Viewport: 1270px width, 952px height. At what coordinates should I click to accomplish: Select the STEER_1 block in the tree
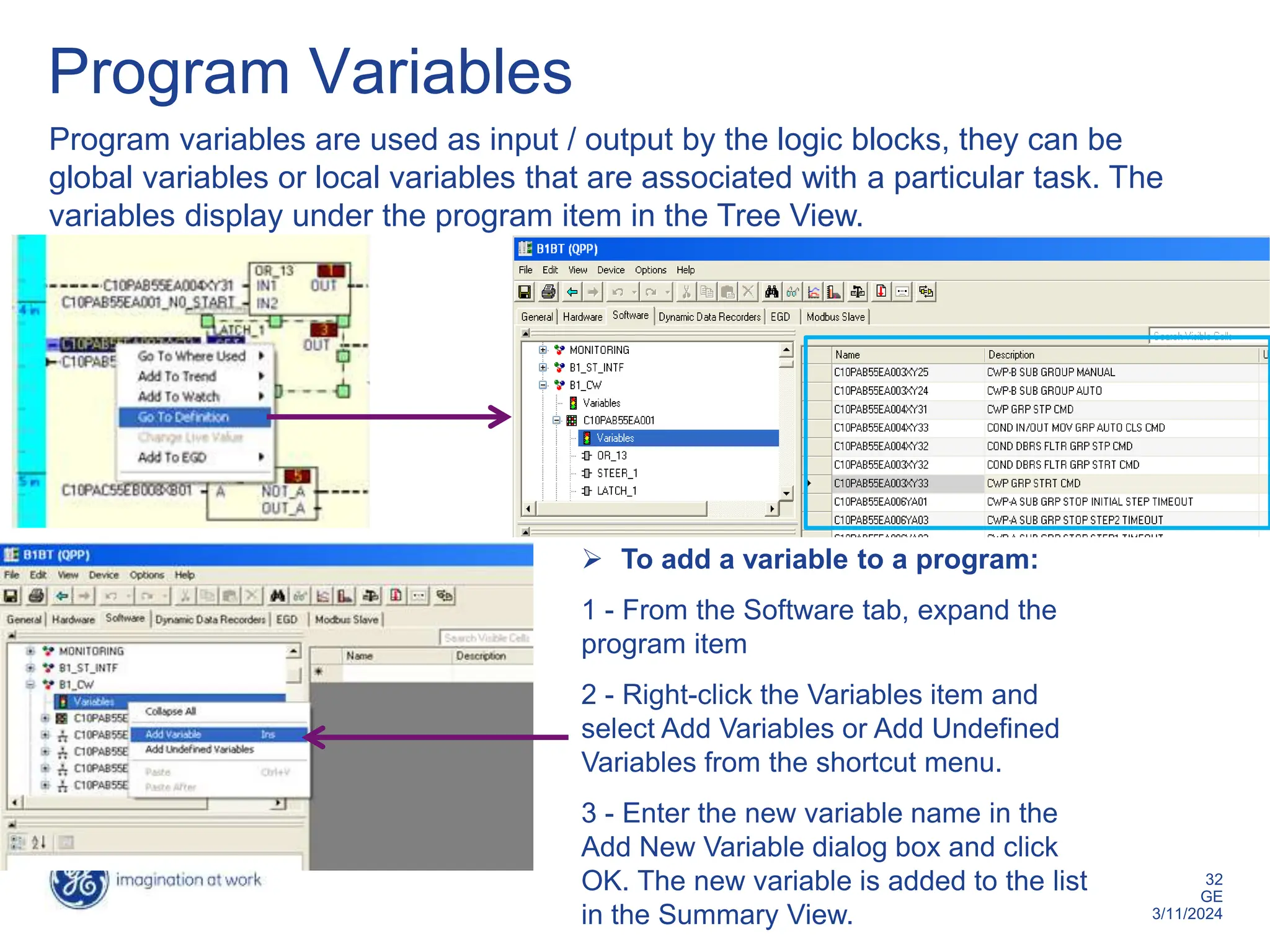click(616, 474)
